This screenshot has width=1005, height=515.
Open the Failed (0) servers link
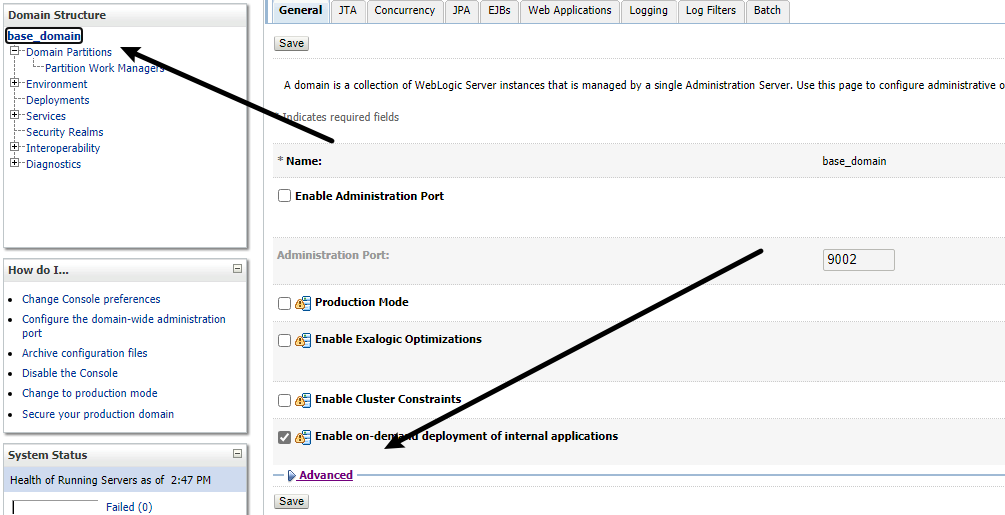click(129, 507)
